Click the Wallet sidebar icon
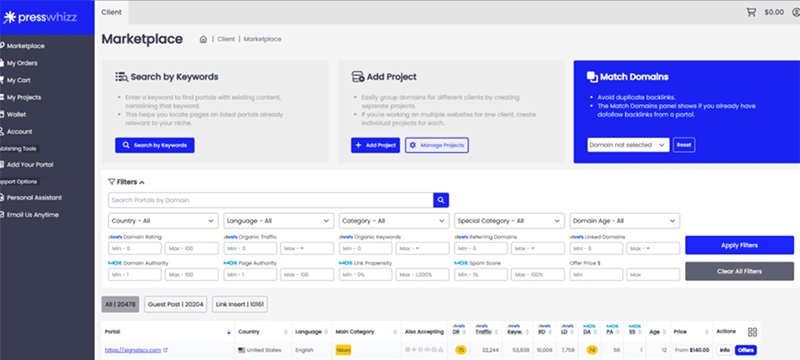 (x=3, y=115)
